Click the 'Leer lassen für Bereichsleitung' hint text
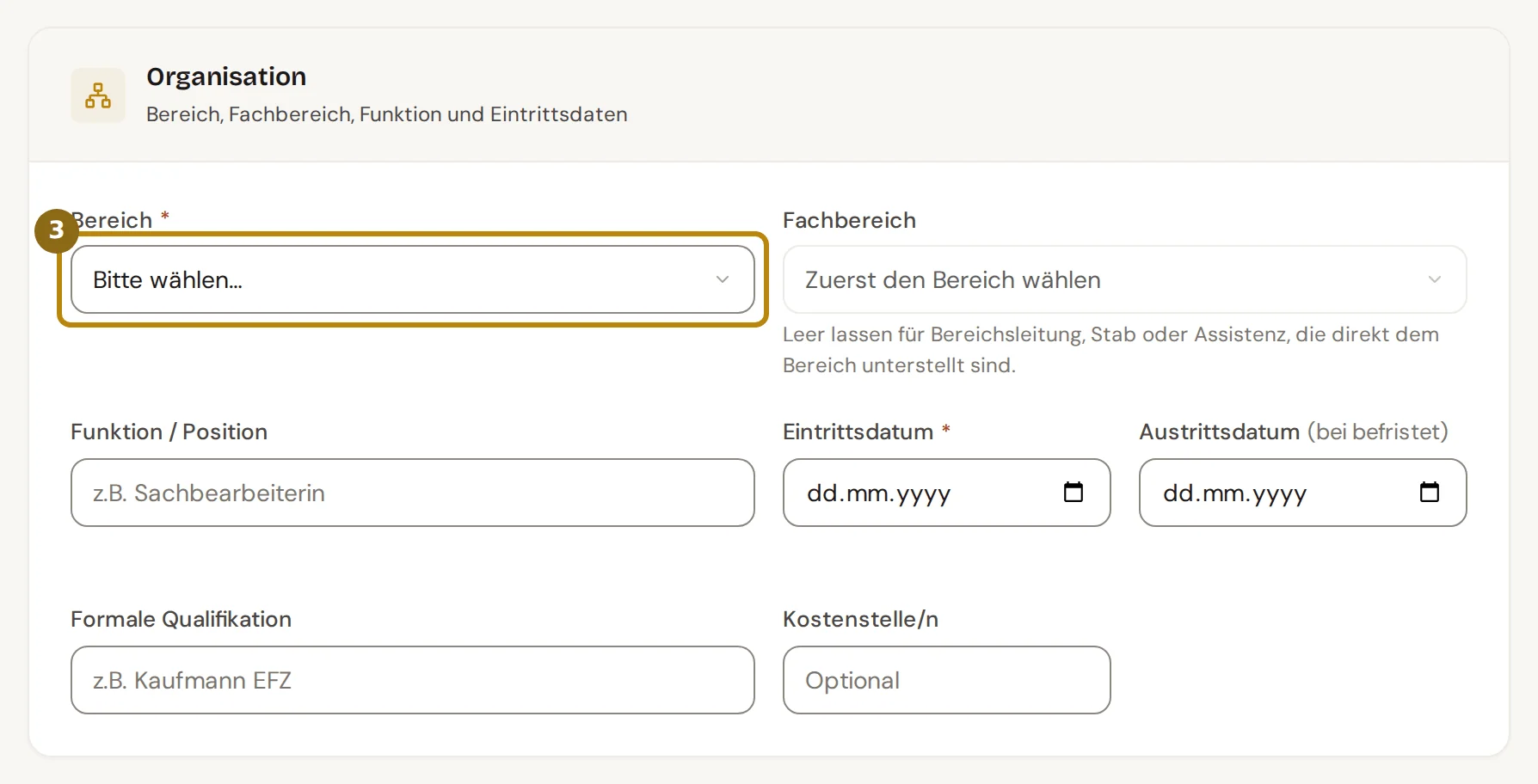The height and width of the screenshot is (784, 1538). tap(1110, 350)
